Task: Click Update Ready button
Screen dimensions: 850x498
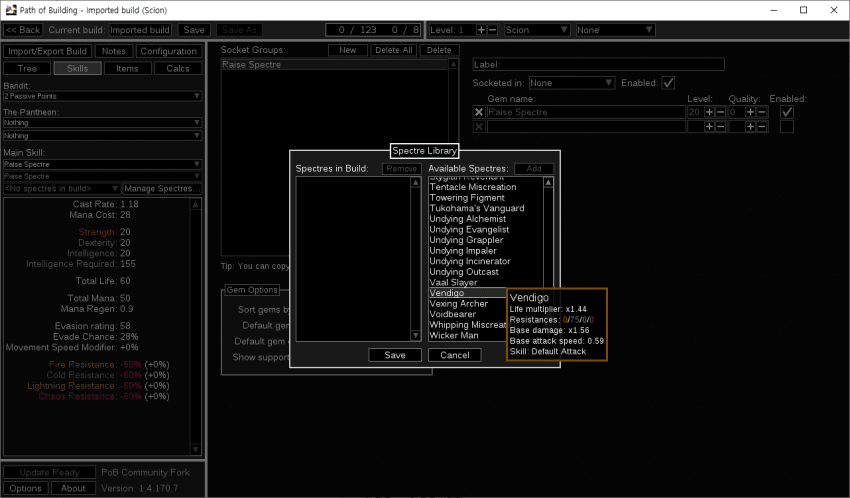Action: (49, 473)
